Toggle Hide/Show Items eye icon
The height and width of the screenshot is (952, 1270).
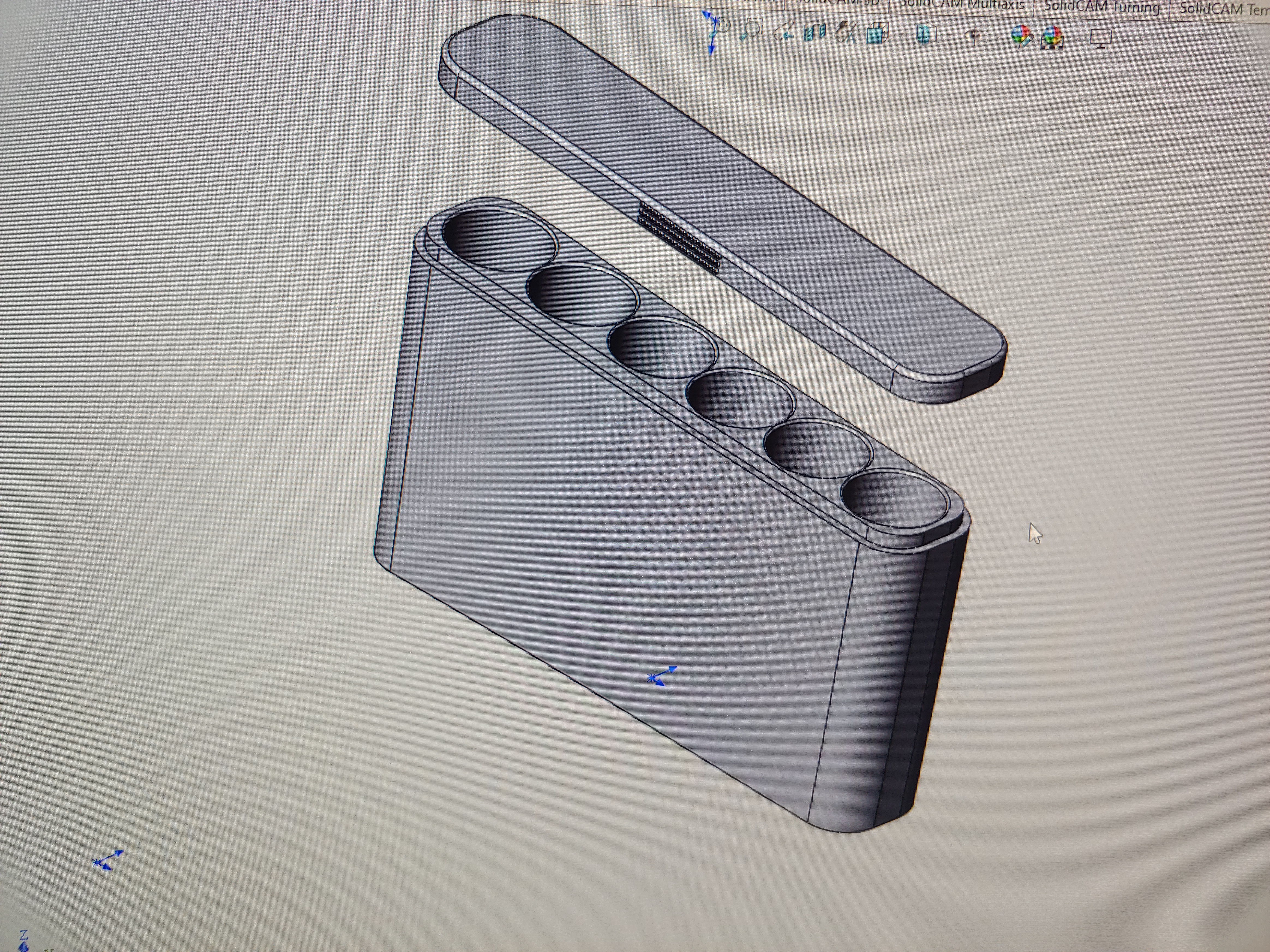[974, 36]
